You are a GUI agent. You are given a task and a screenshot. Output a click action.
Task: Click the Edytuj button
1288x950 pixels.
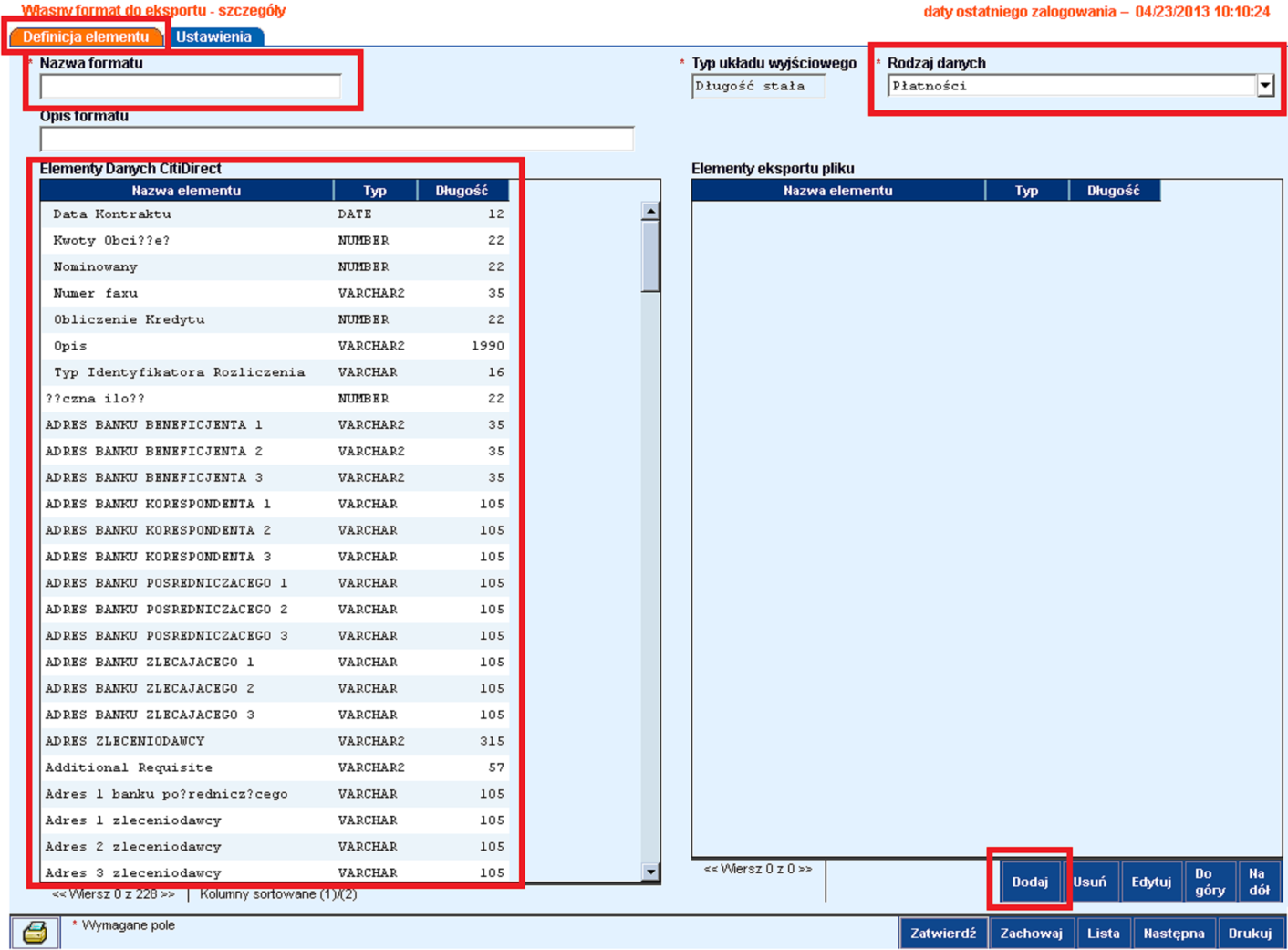pyautogui.click(x=1151, y=882)
